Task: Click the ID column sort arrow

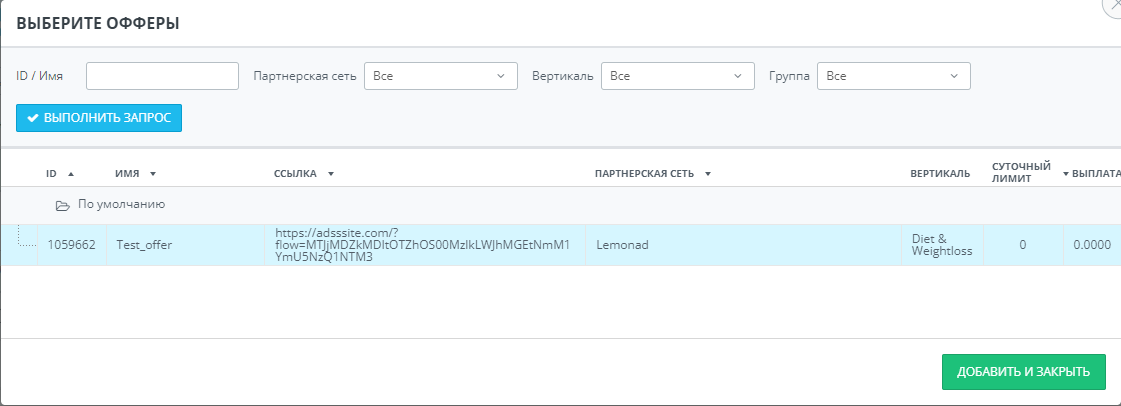Action: tap(71, 174)
